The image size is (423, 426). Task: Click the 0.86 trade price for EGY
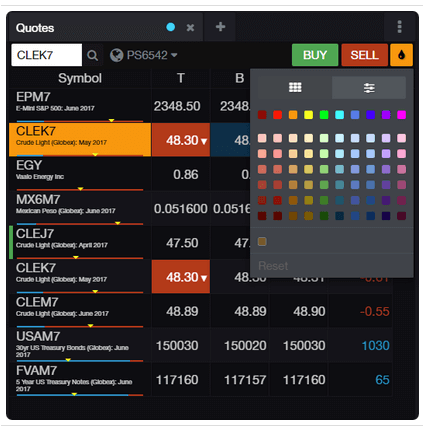pos(186,175)
